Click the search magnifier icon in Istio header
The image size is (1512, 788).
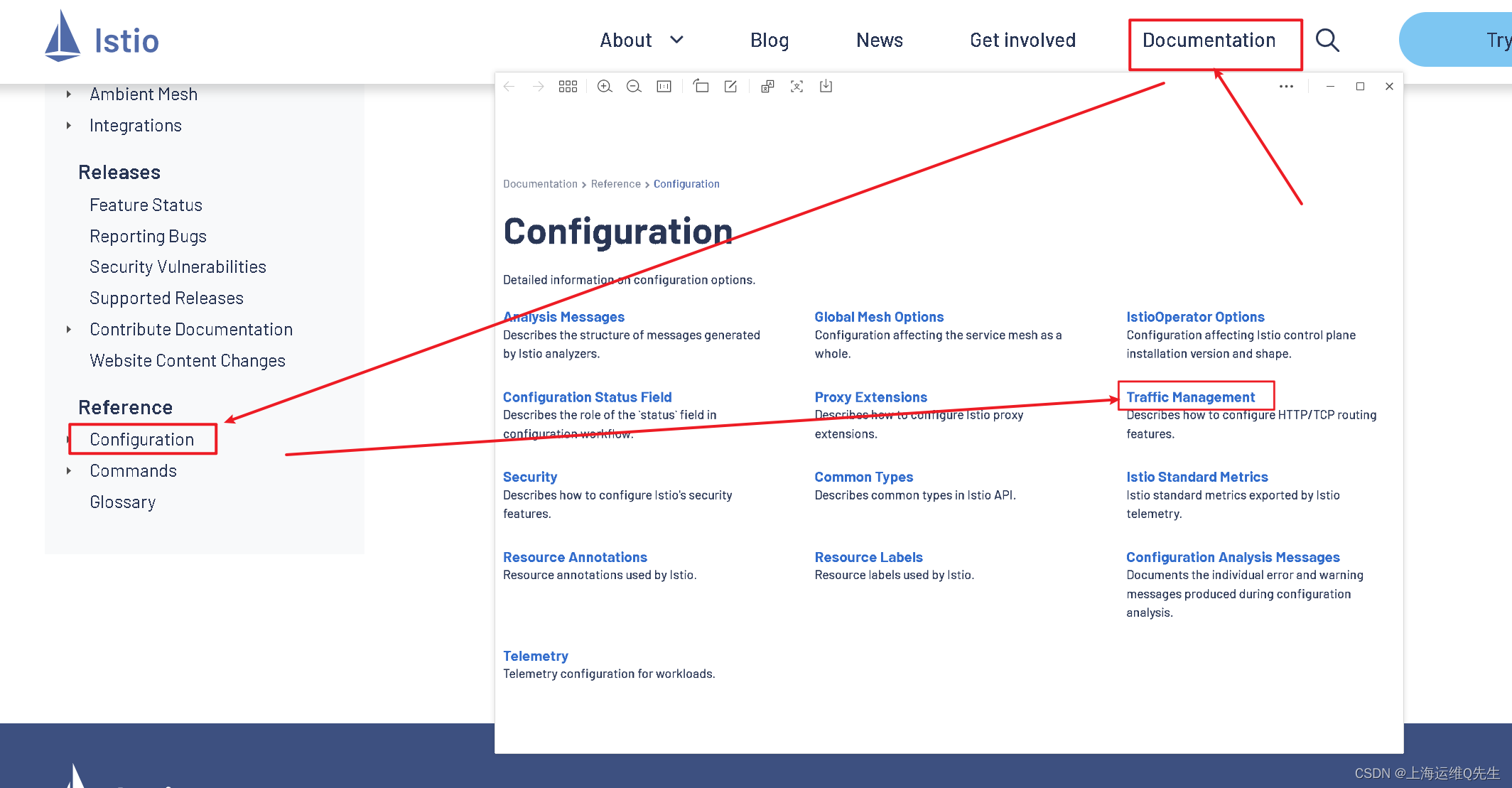pos(1327,41)
